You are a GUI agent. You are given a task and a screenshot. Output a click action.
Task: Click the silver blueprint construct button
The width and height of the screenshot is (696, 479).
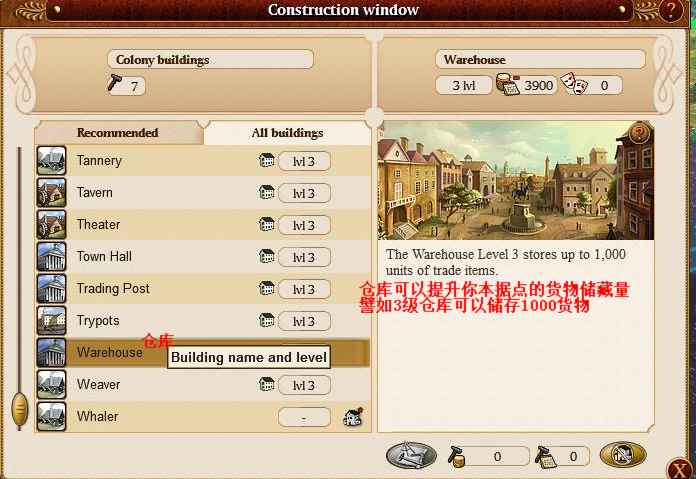411,455
